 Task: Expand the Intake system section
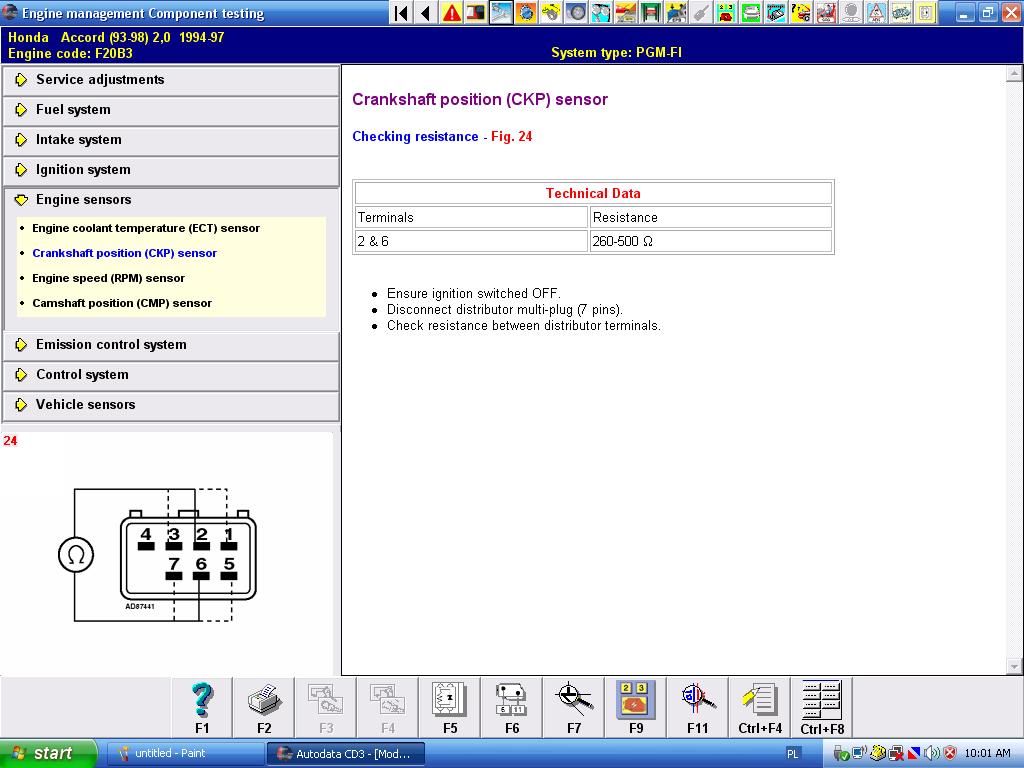(x=171, y=140)
